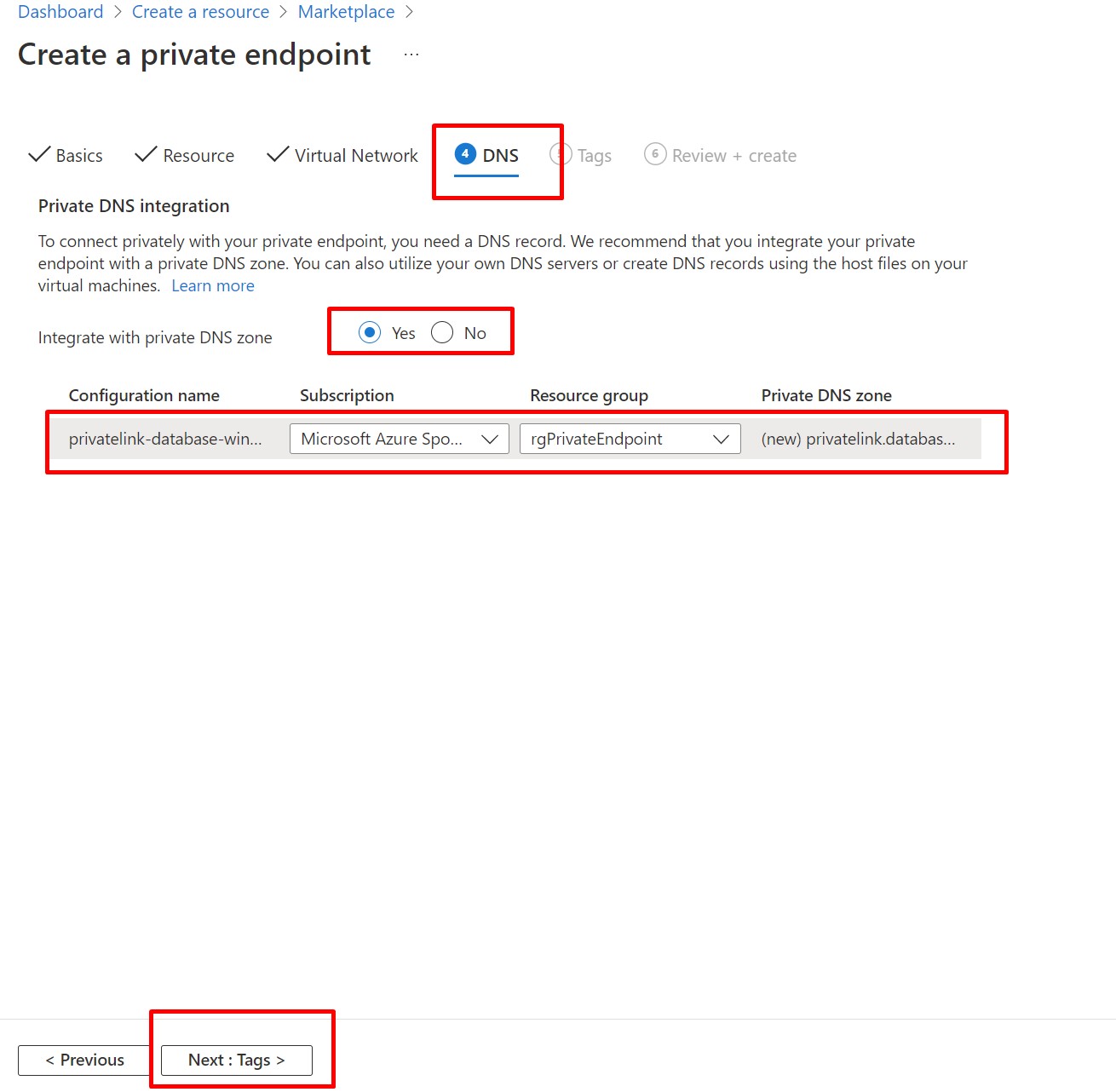The width and height of the screenshot is (1116, 1092).
Task: Return to Marketplace via the breadcrumb
Action: click(346, 12)
